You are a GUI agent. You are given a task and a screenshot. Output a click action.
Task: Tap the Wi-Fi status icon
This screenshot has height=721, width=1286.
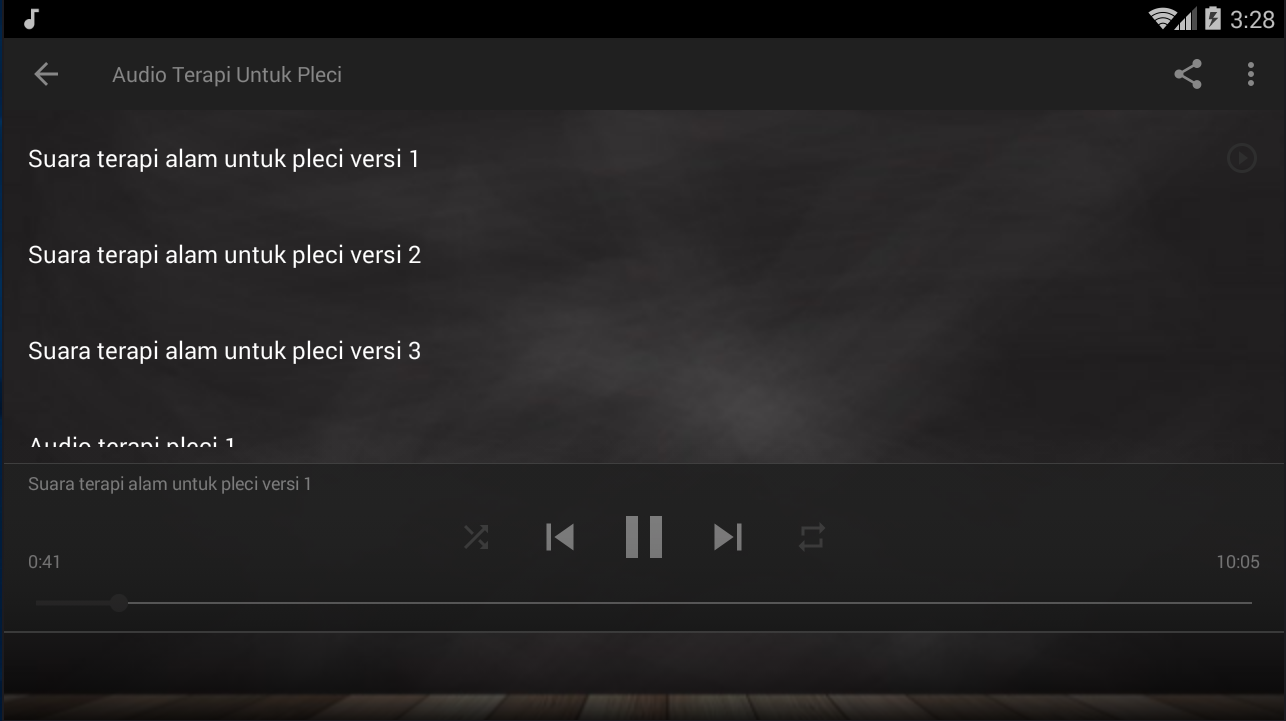[x=1162, y=18]
